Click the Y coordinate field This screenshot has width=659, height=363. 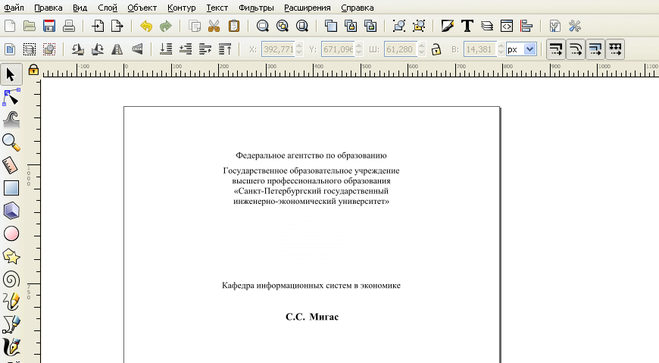[337, 49]
